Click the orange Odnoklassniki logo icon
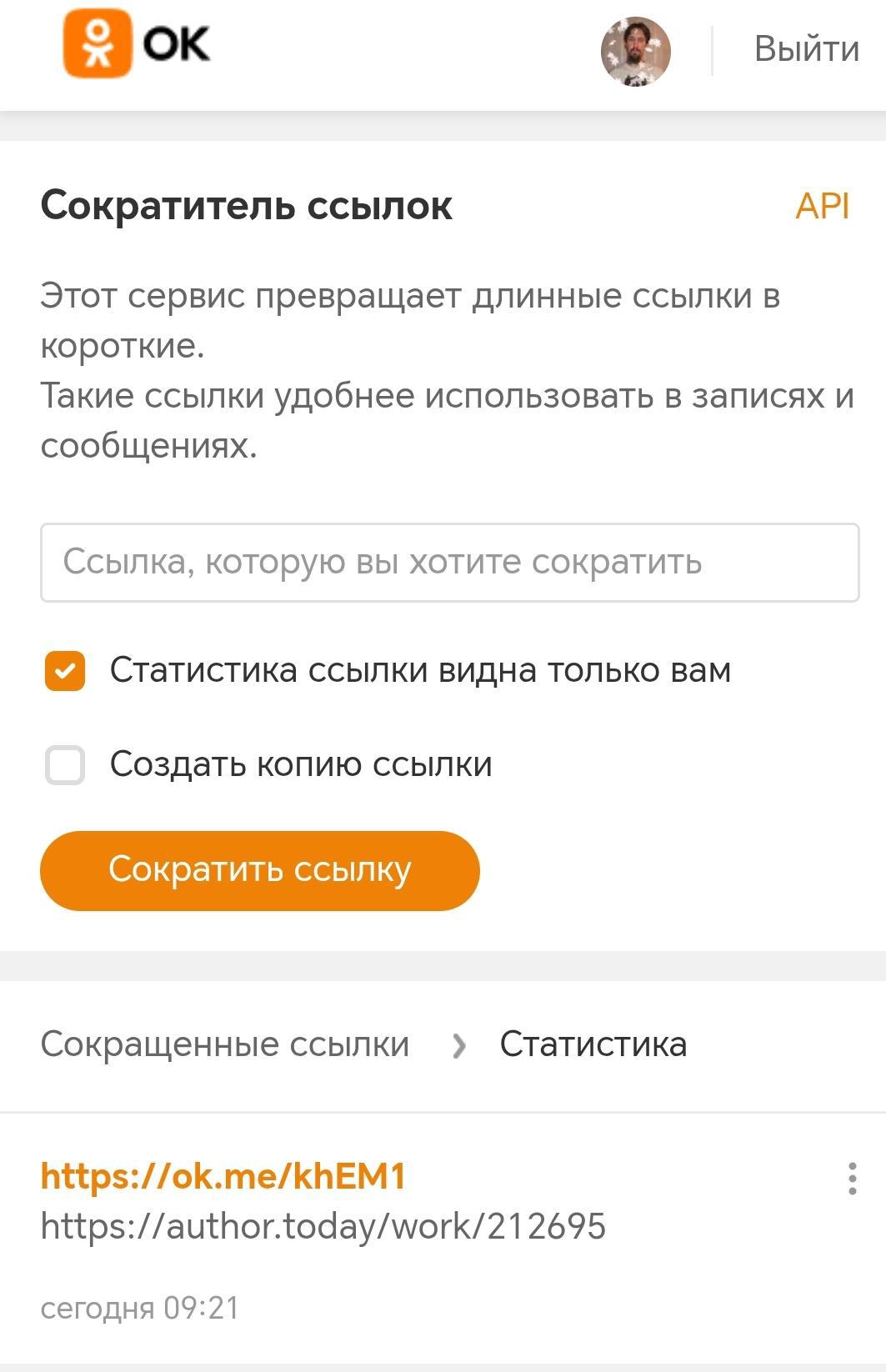This screenshot has width=886, height=1372. click(98, 43)
